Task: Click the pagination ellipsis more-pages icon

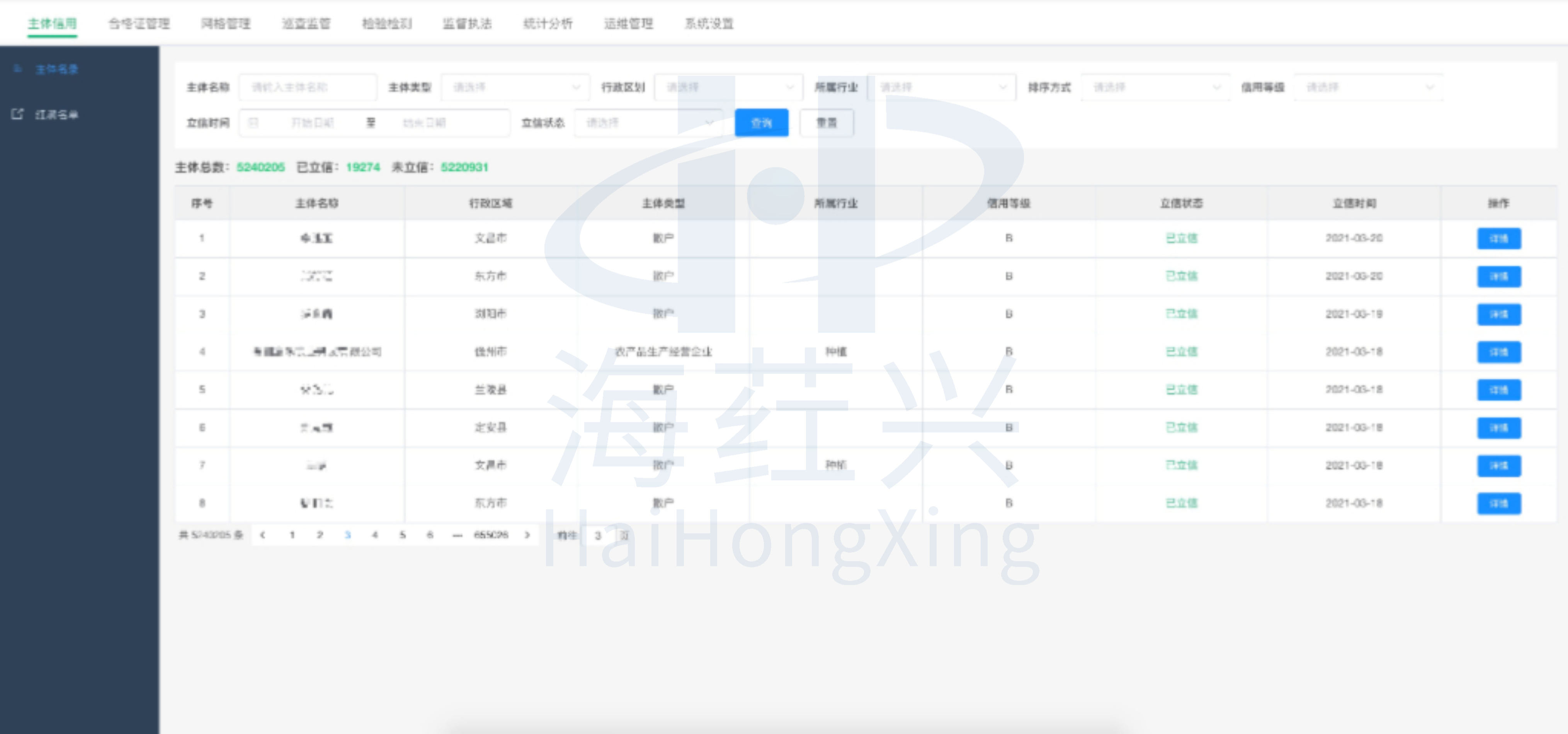Action: pyautogui.click(x=457, y=535)
